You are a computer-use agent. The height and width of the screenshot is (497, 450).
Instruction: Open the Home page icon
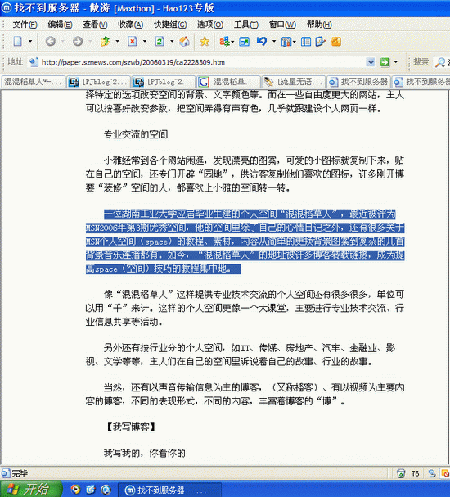(184, 42)
